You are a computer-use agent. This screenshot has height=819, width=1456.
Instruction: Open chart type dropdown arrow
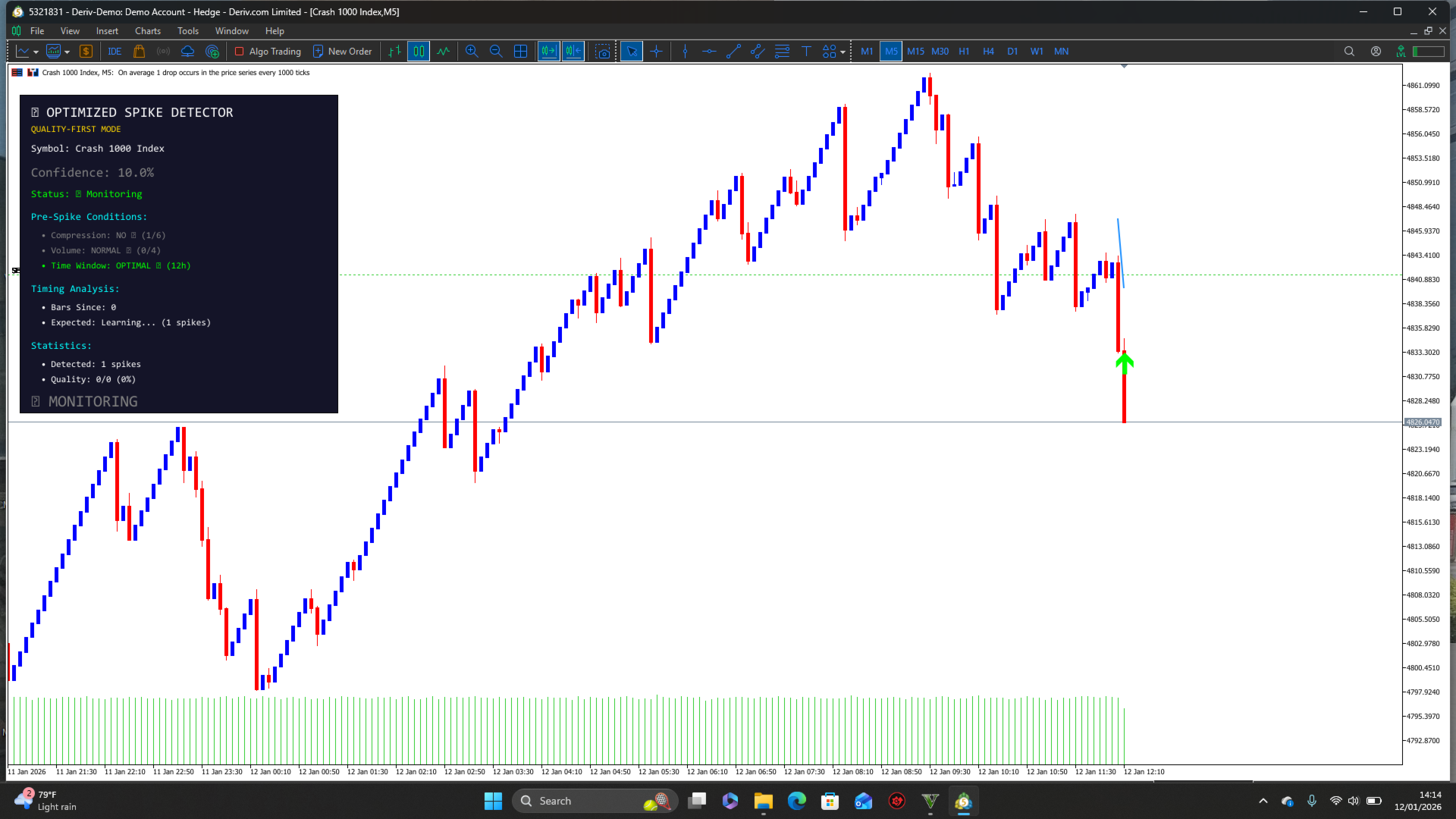click(36, 52)
